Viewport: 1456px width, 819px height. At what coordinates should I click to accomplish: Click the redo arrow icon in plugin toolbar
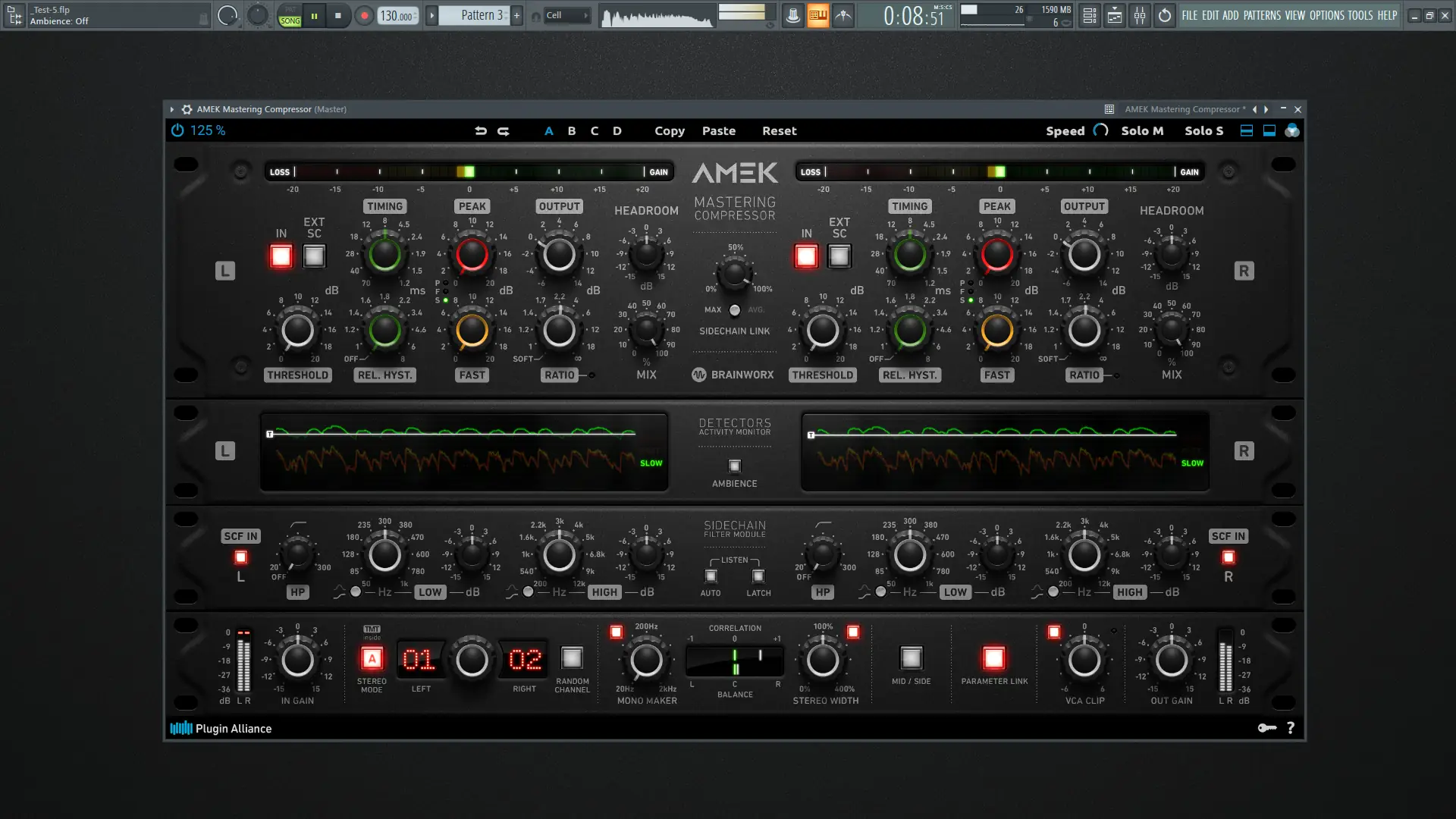(x=504, y=130)
